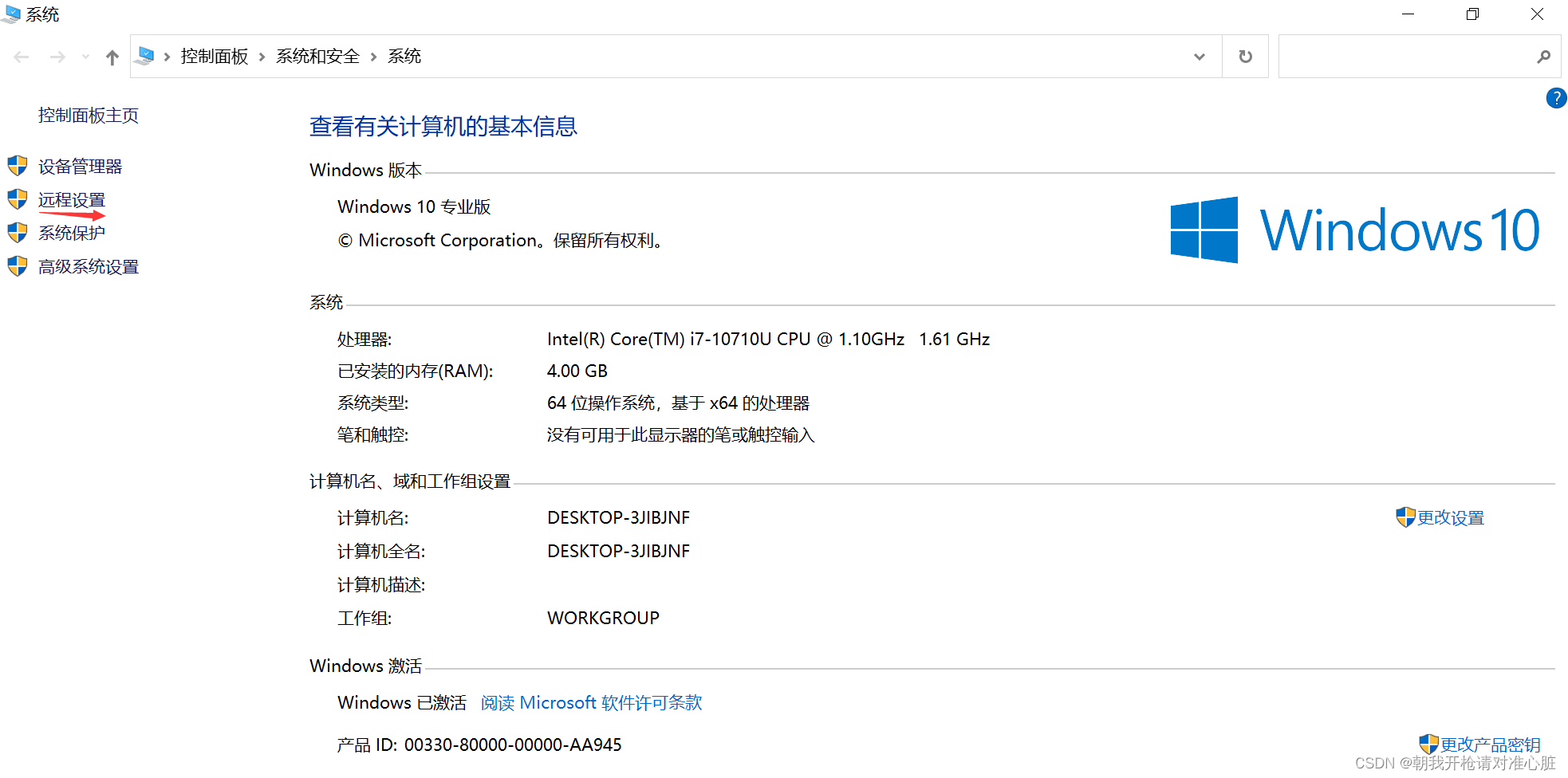Click the 查看有关计算机的基本信息 heading
Viewport: 1568px width, 778px height.
coord(443,127)
